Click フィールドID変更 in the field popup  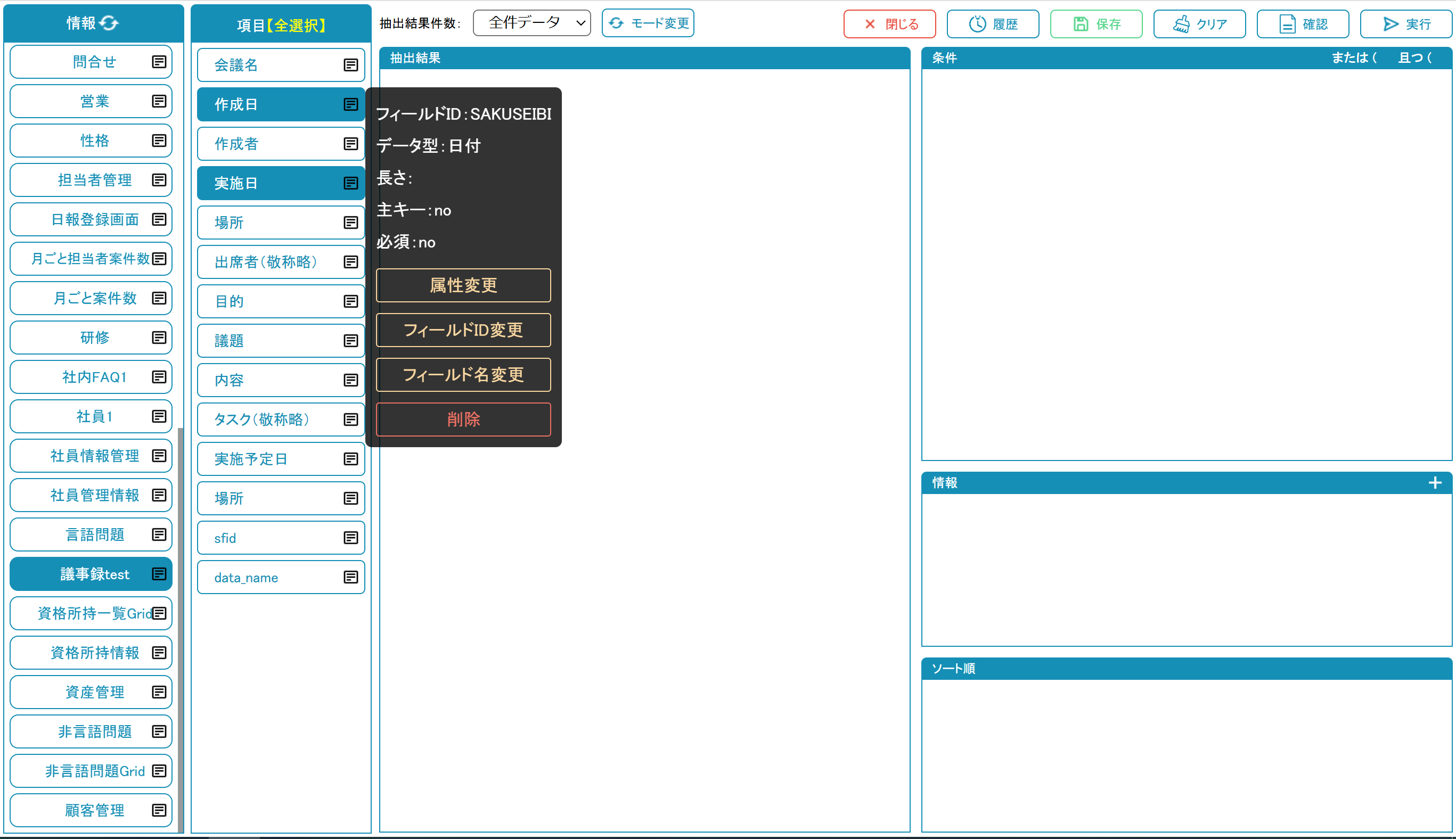point(463,330)
